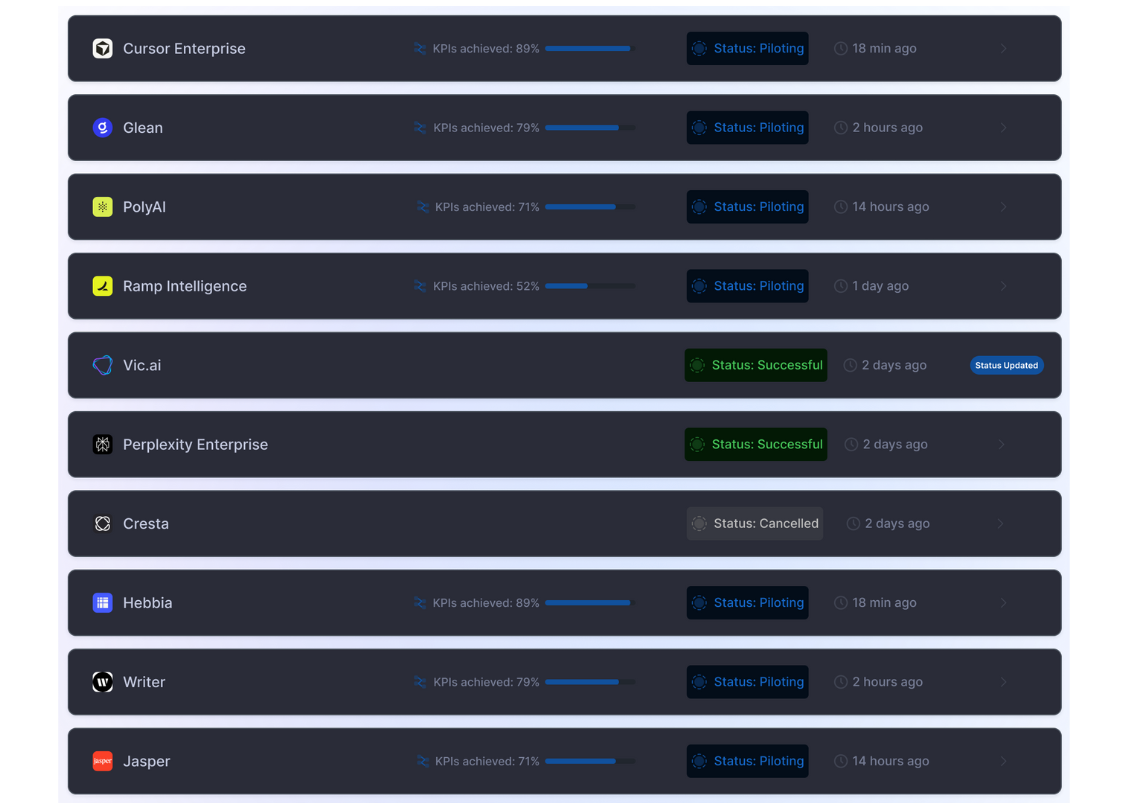Viewport: 1128px width, 809px height.
Task: Click the KPI icon in Jasper row
Action: click(423, 760)
